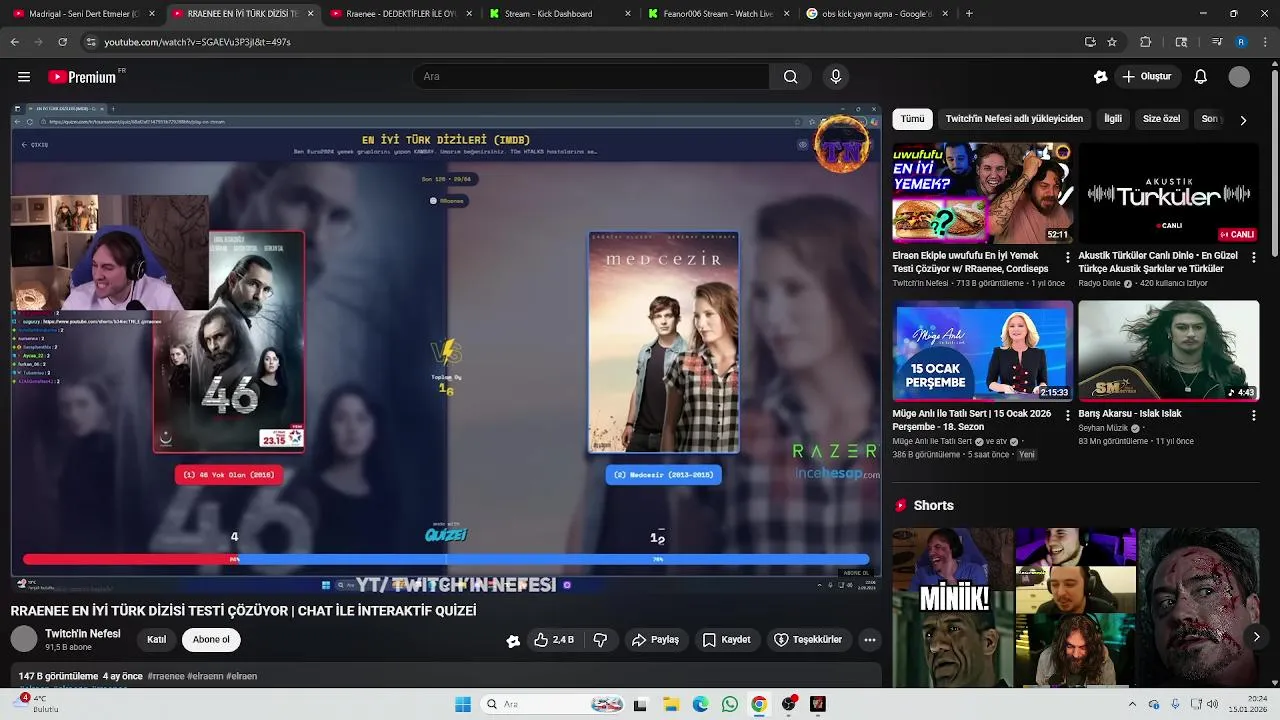Click the YouTube search magnifier button
The width and height of the screenshot is (1280, 720).
tap(790, 77)
